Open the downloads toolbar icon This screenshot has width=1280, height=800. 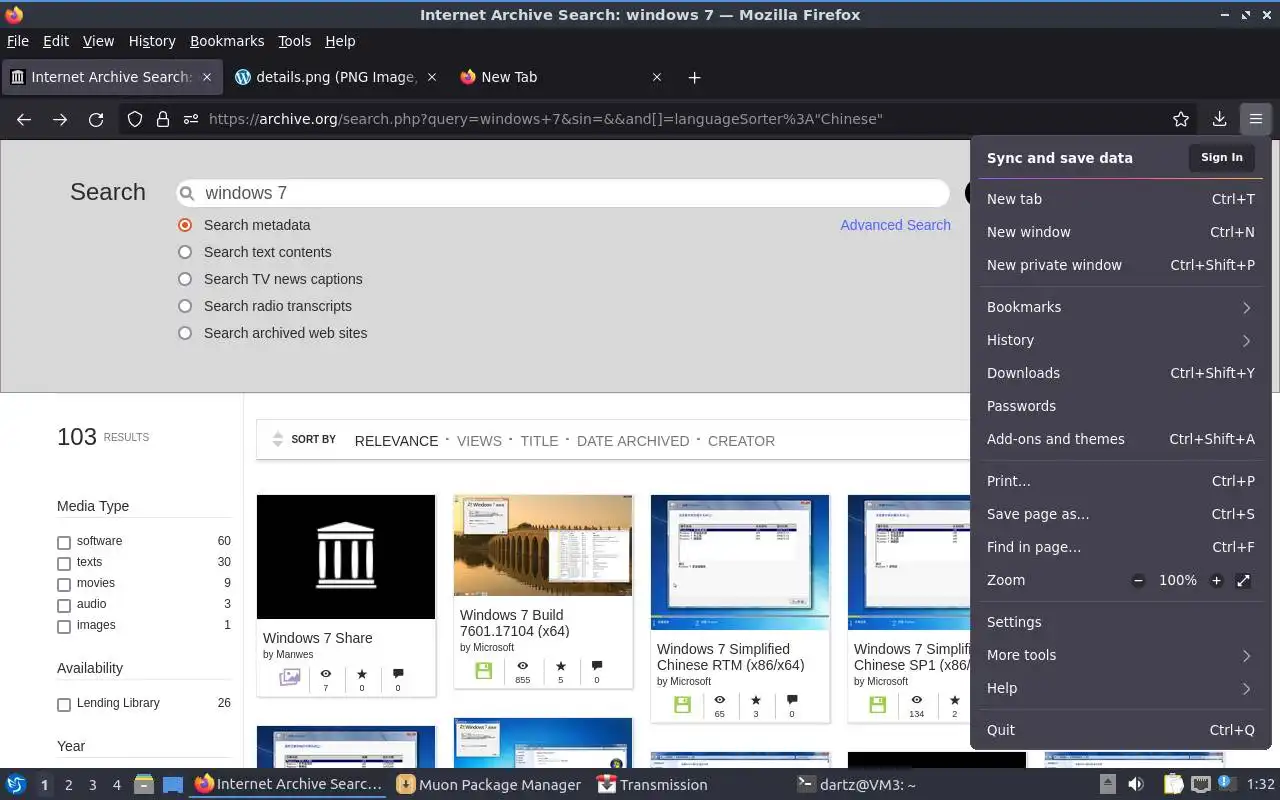1219,119
